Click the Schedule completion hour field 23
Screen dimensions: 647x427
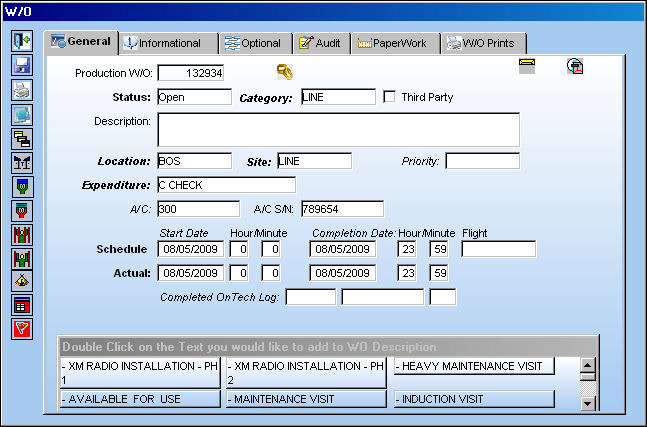click(x=406, y=249)
